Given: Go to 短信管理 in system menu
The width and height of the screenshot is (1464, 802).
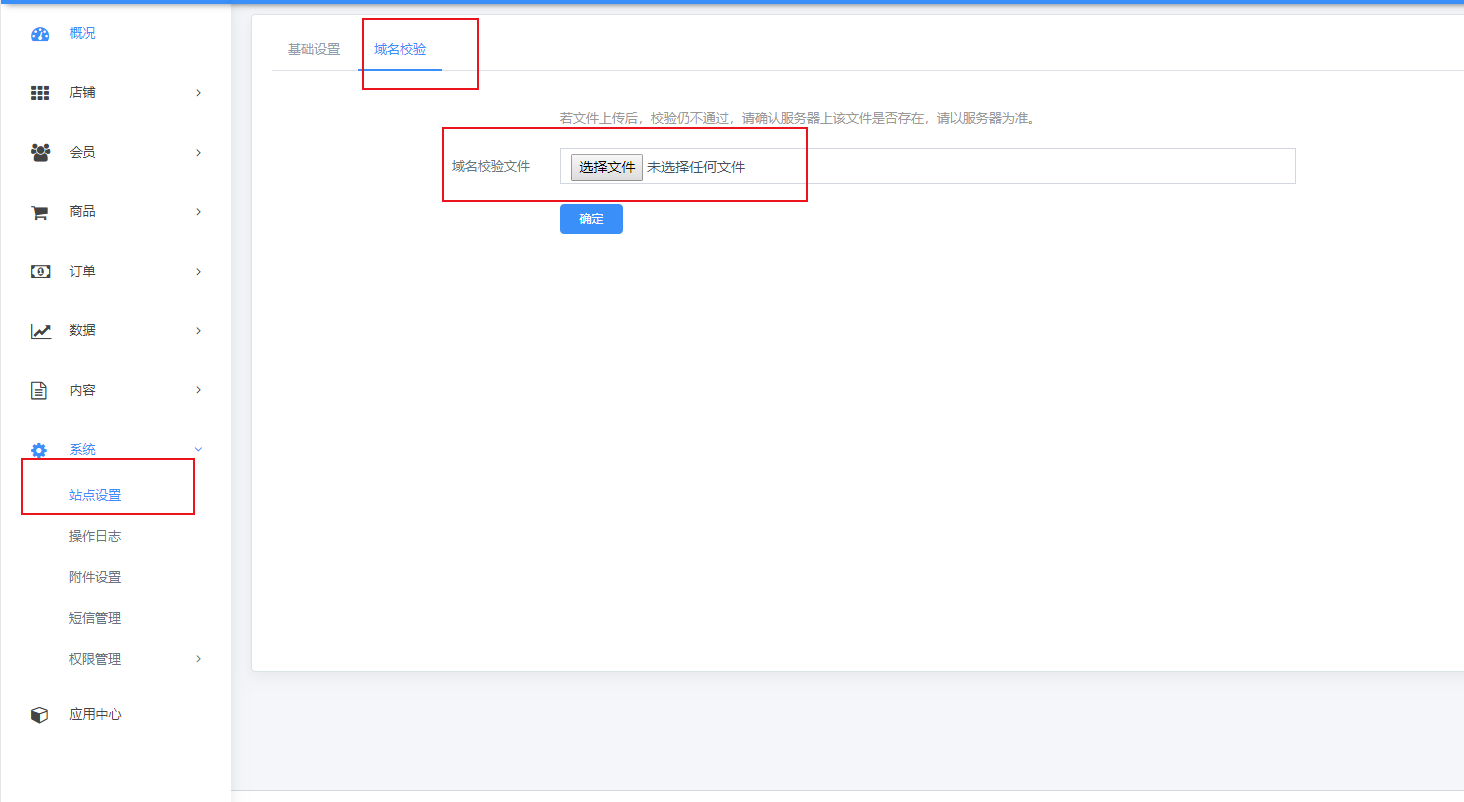Looking at the screenshot, I should (95, 618).
